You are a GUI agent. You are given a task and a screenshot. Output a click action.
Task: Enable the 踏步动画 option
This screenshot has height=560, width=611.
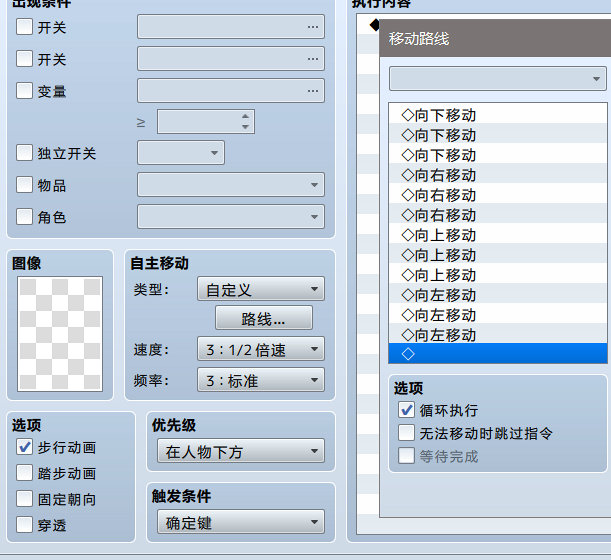24,473
